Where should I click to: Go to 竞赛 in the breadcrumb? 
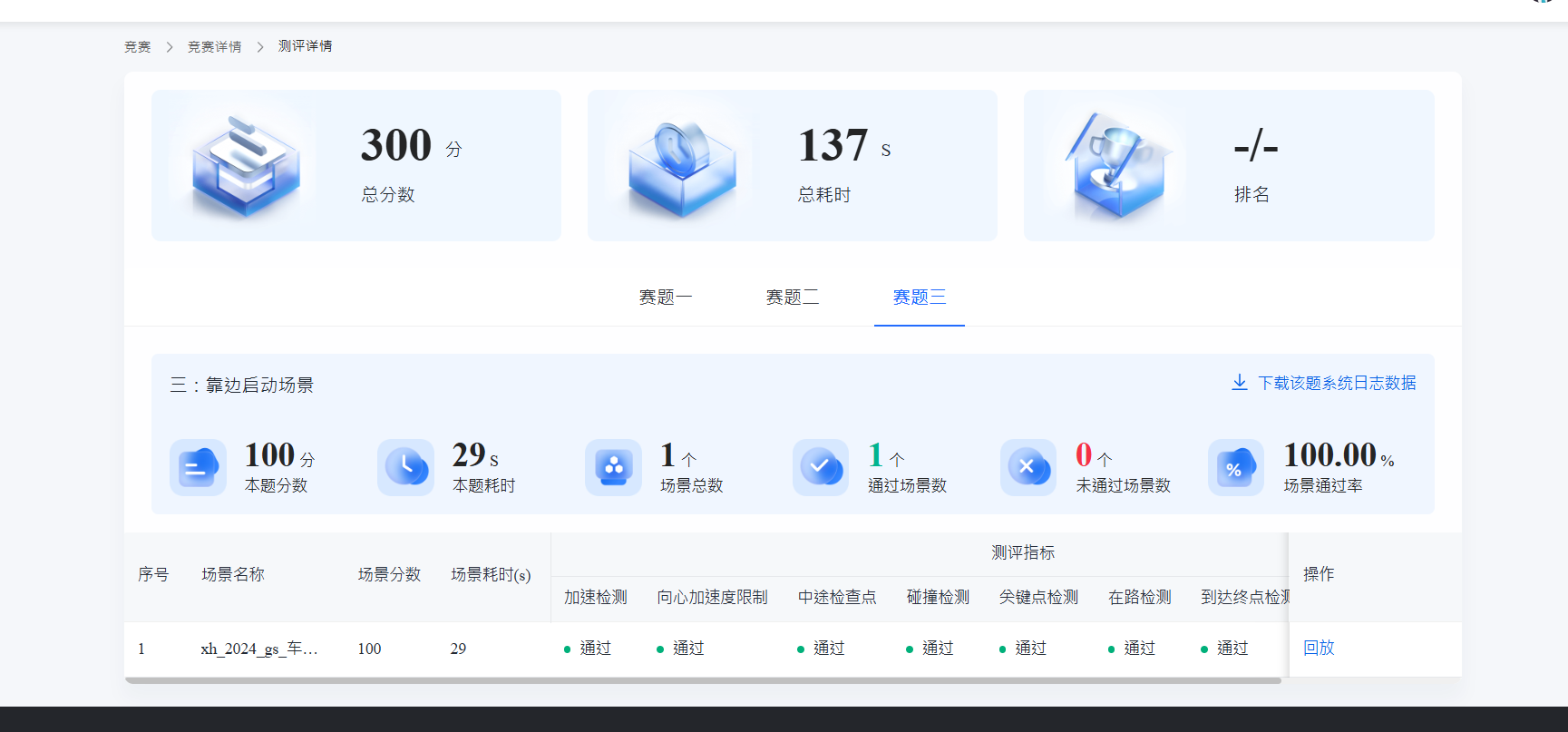click(138, 46)
